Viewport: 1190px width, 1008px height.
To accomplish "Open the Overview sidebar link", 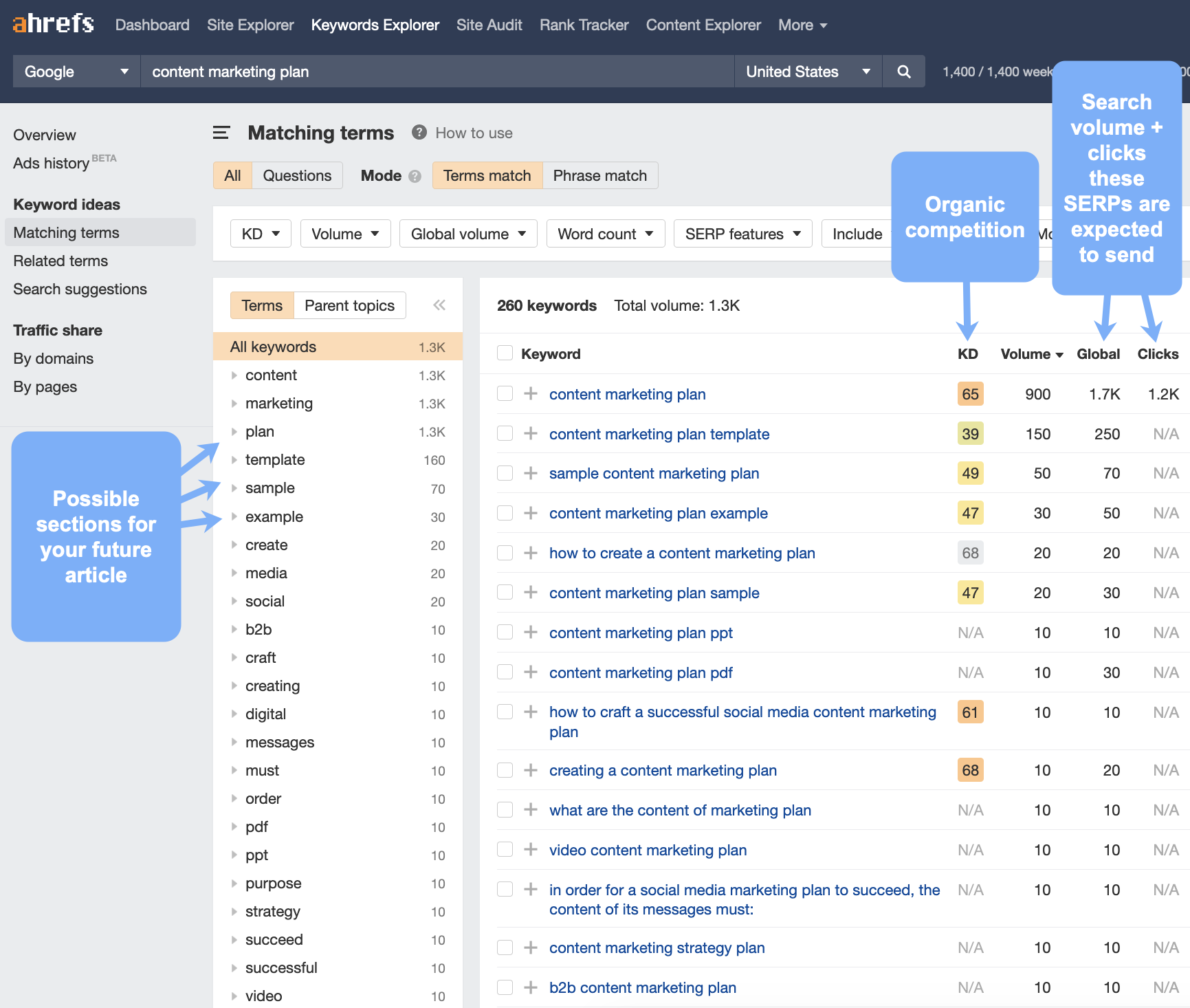I will [x=45, y=135].
